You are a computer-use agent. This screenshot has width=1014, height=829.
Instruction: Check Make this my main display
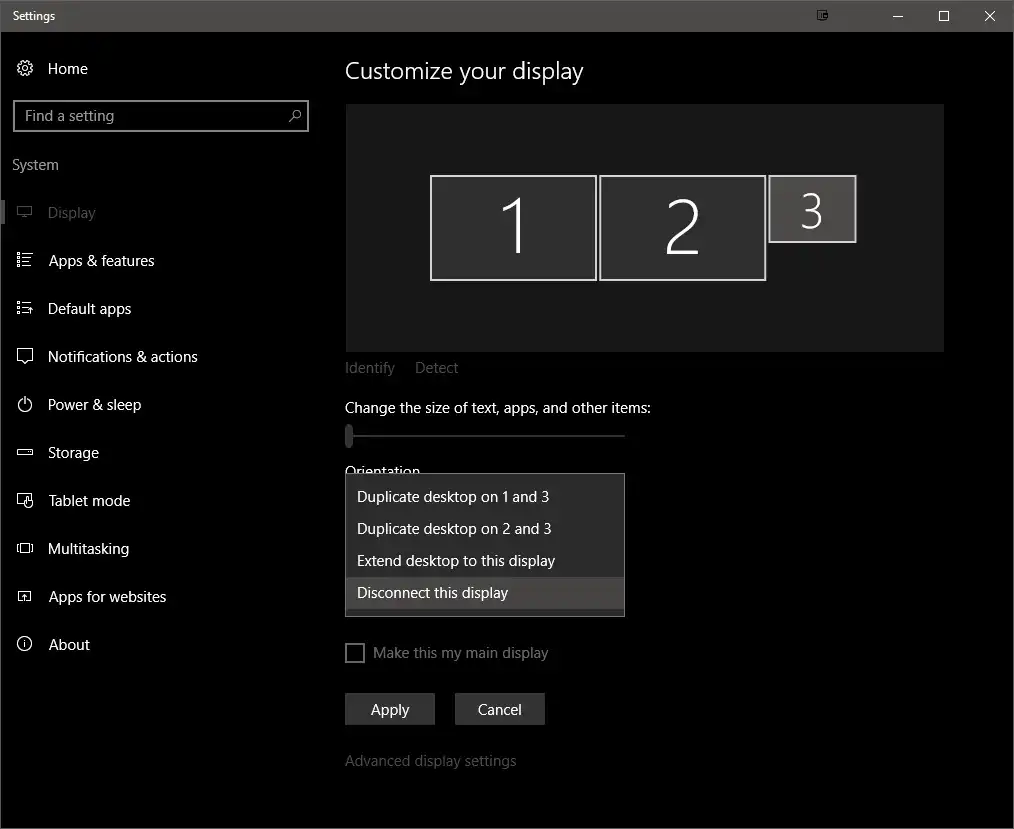click(x=355, y=652)
